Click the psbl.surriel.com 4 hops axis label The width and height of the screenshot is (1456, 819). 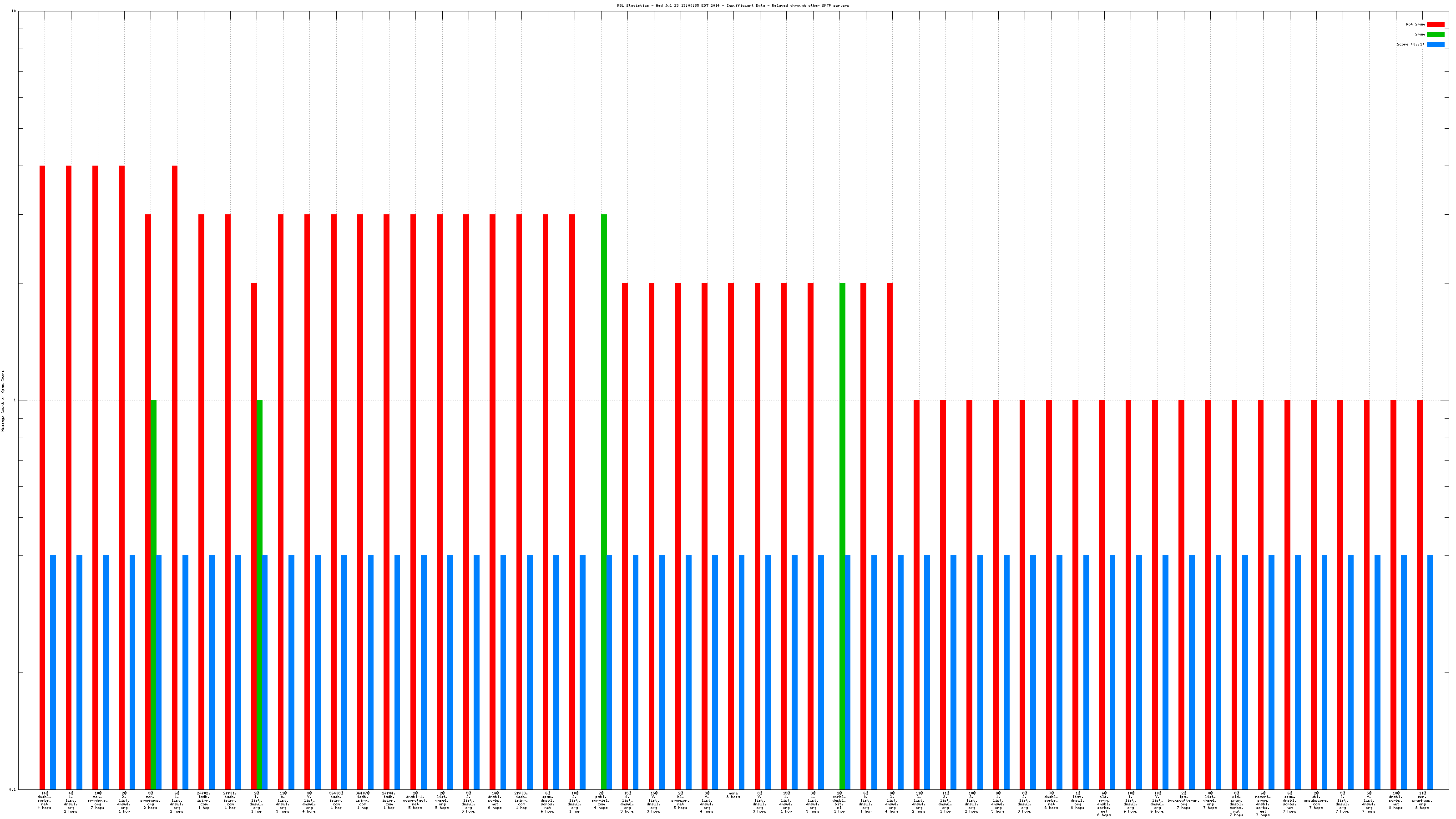point(601,800)
